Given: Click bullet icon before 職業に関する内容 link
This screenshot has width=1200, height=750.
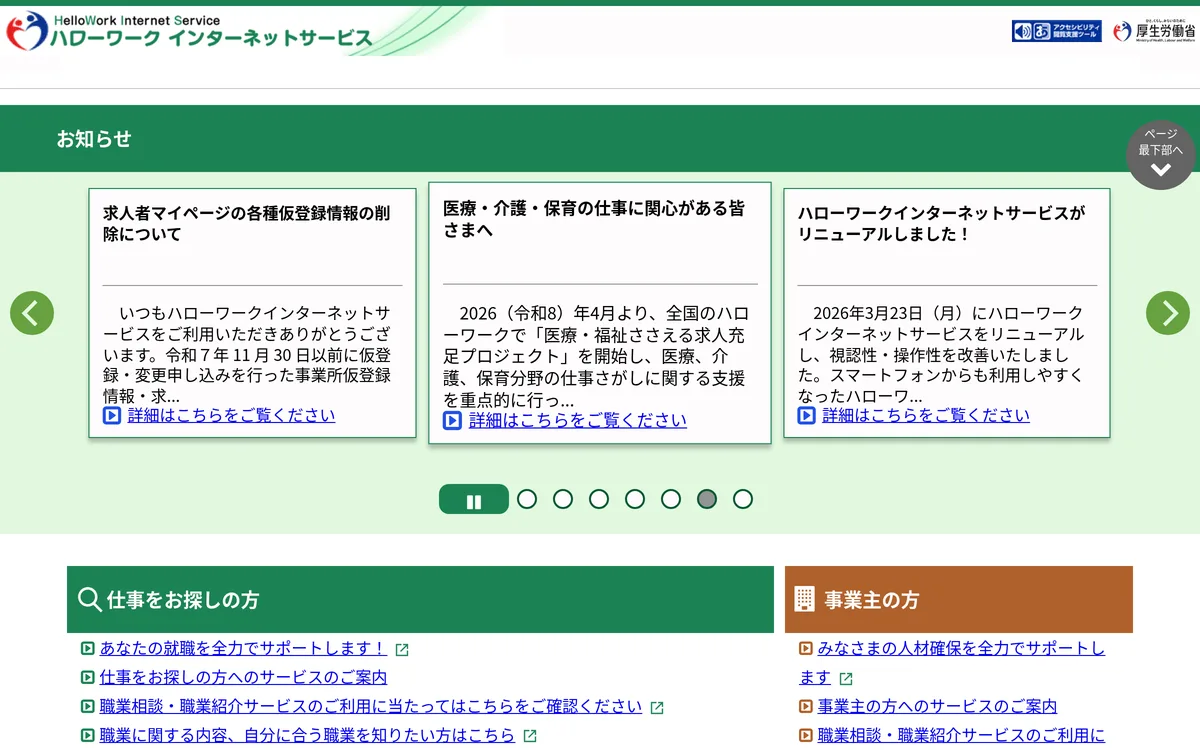Looking at the screenshot, I should pyautogui.click(x=88, y=736).
